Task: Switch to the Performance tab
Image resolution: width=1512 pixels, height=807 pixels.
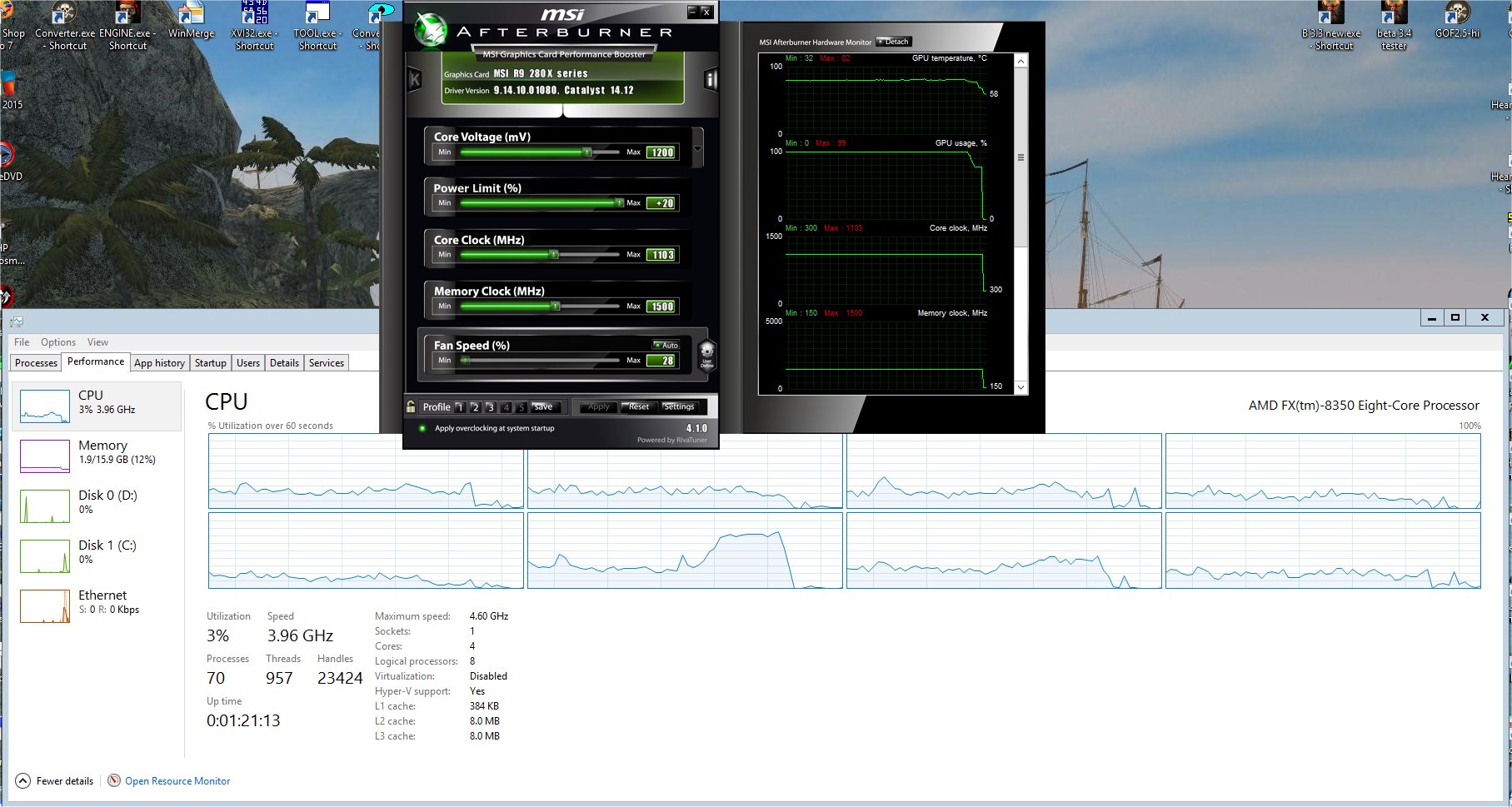Action: pos(96,361)
